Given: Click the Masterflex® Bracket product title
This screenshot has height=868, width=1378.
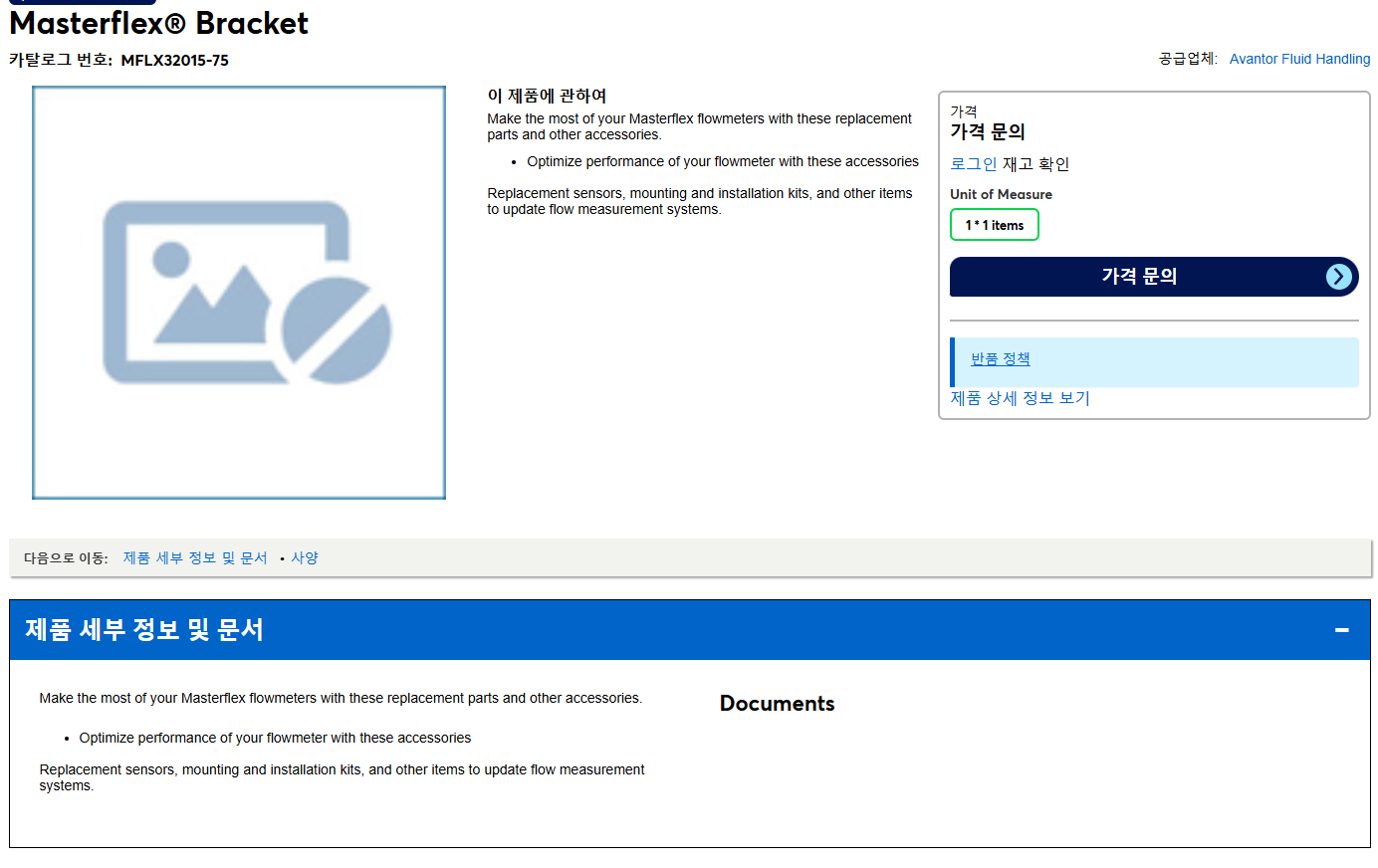Looking at the screenshot, I should pyautogui.click(x=159, y=23).
